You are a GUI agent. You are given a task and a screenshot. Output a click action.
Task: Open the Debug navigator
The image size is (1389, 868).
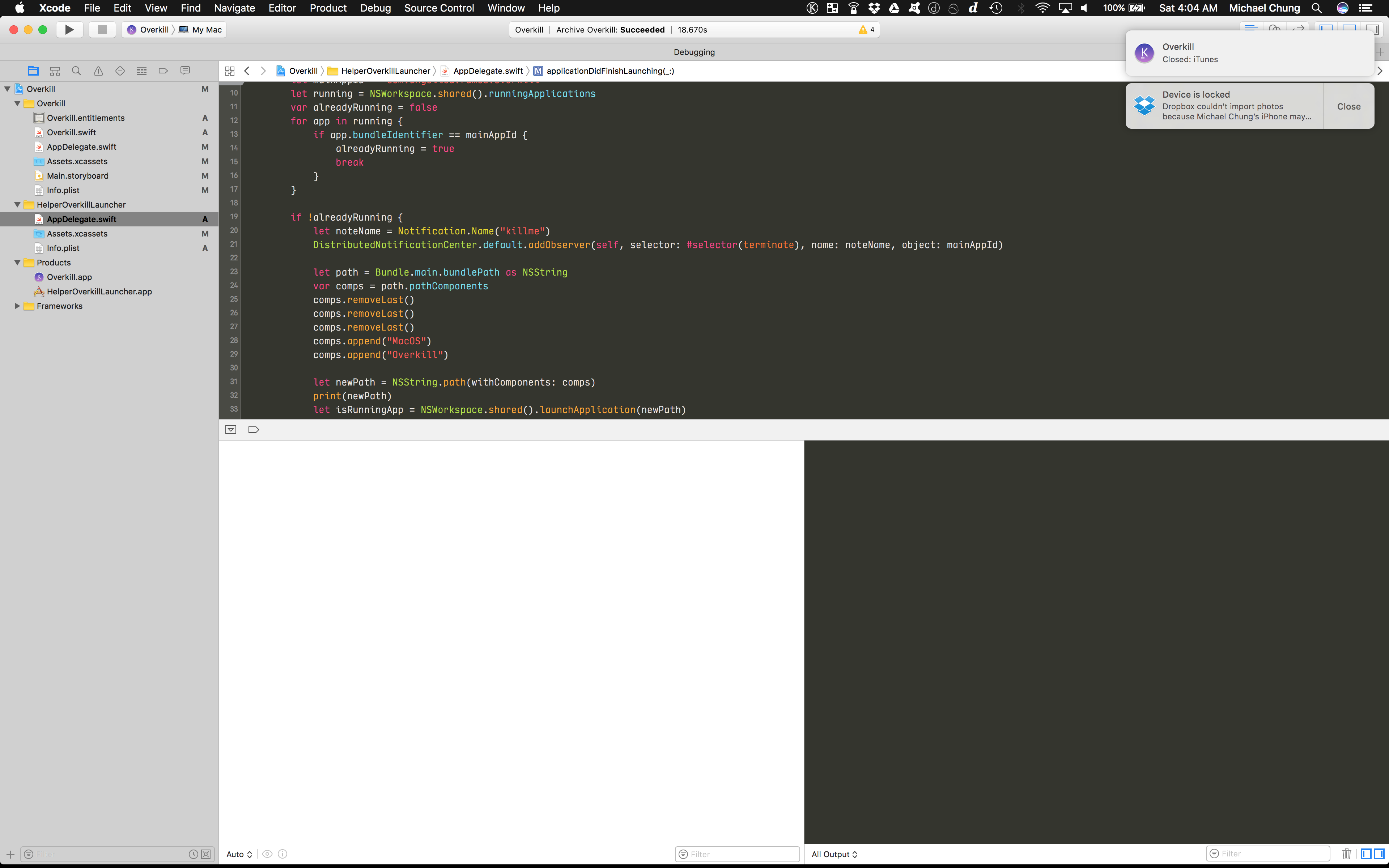[x=142, y=70]
